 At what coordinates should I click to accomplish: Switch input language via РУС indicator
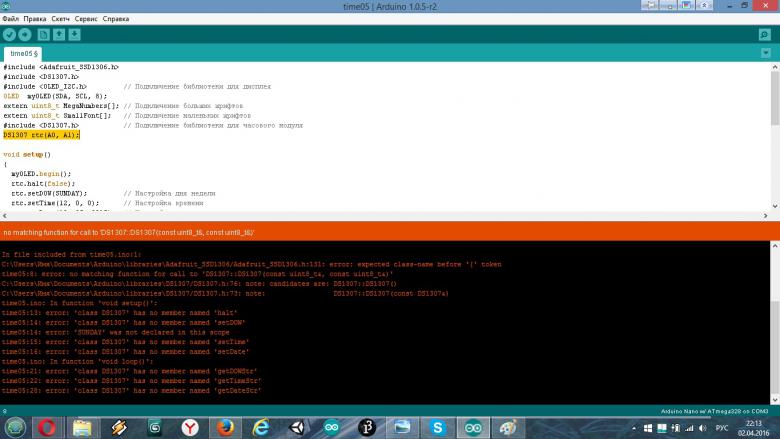pyautogui.click(x=722, y=428)
